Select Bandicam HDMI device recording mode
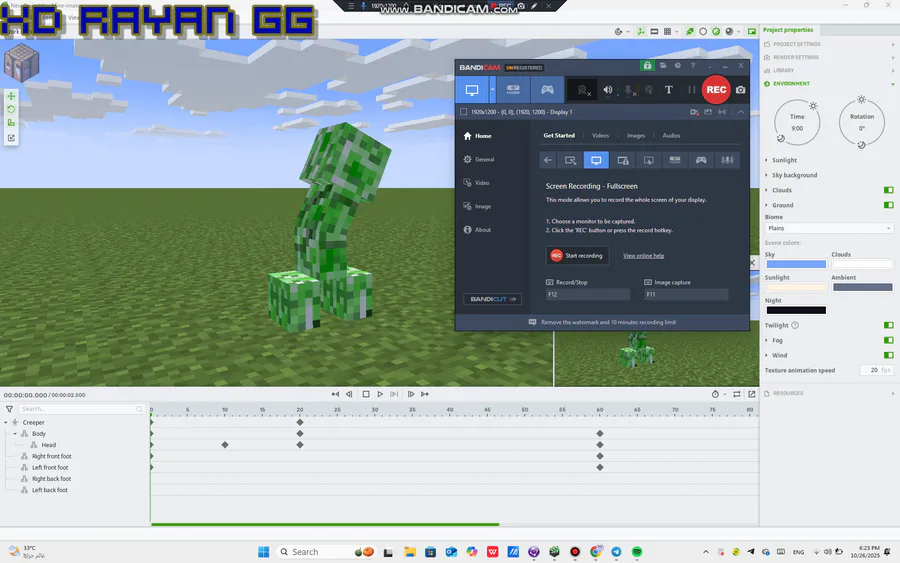 [x=513, y=90]
